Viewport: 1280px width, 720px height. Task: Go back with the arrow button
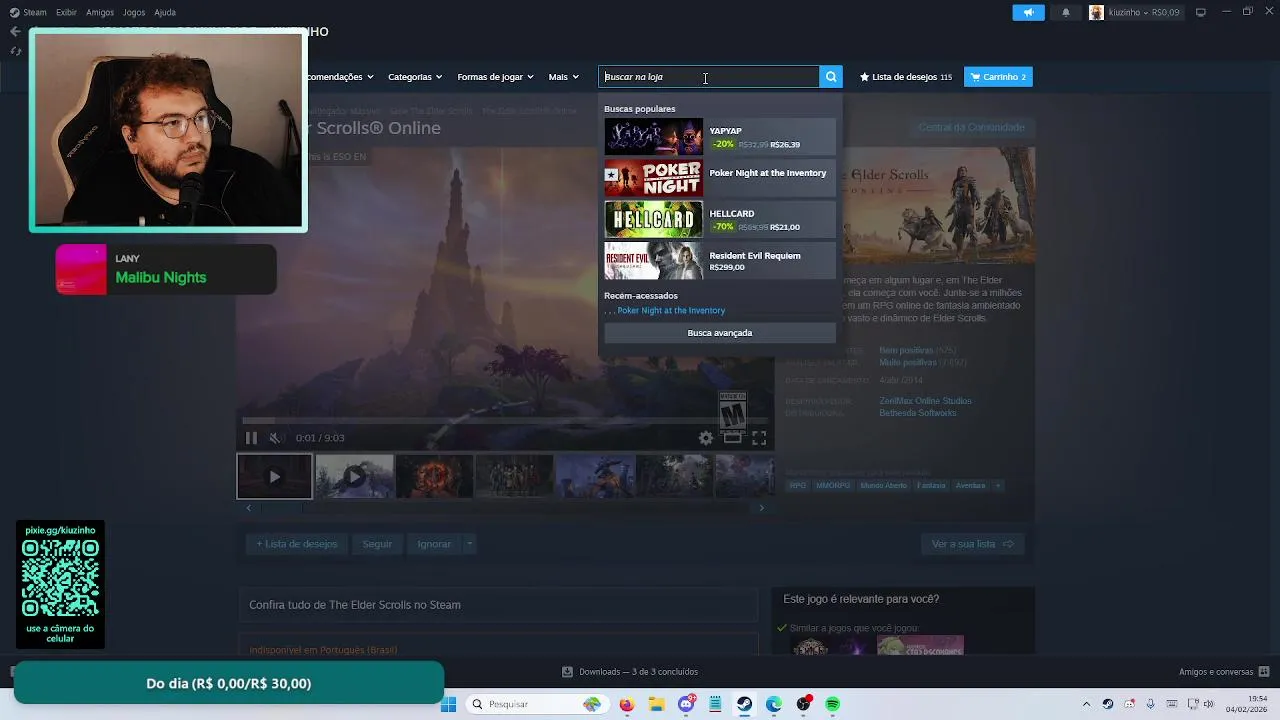pos(15,31)
